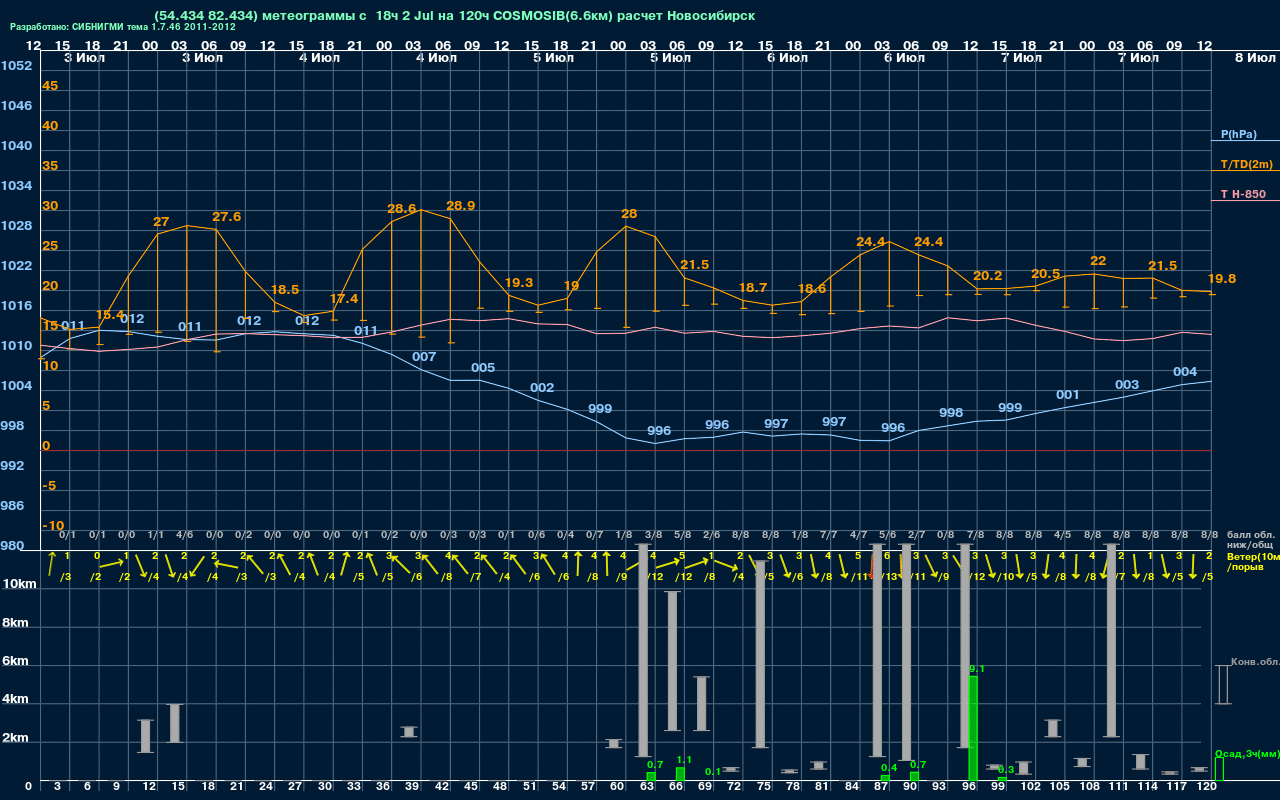Click the green precipitation legend bar symbol
The image size is (1280, 800).
(x=1218, y=769)
